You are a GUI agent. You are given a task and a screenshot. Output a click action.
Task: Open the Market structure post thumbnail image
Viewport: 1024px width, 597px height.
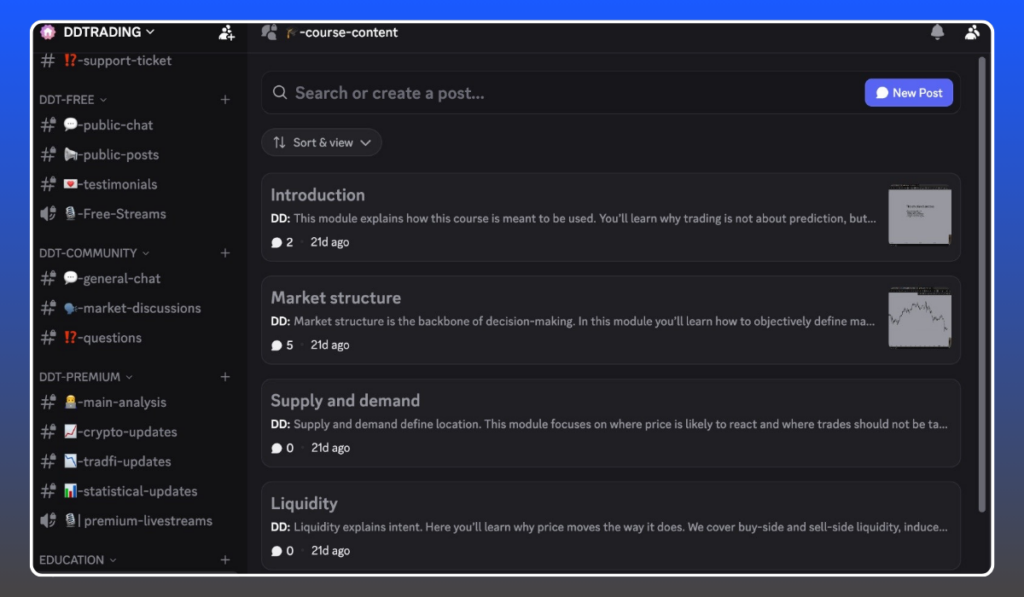click(919, 318)
